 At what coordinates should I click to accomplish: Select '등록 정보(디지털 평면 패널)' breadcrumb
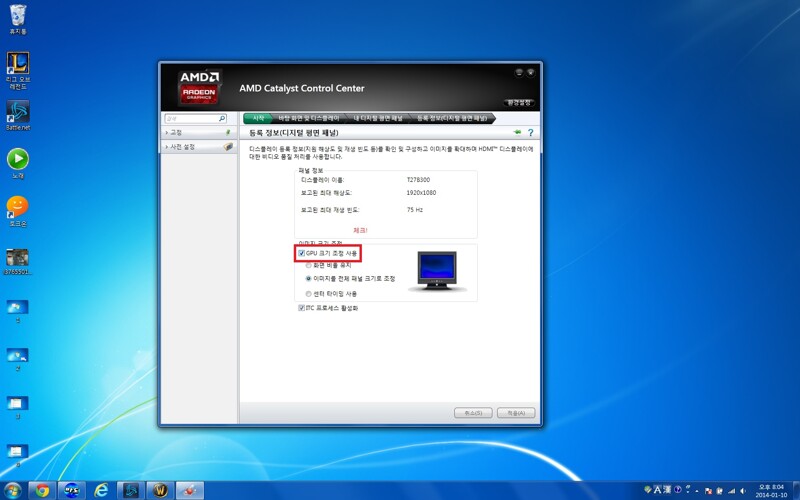(452, 118)
